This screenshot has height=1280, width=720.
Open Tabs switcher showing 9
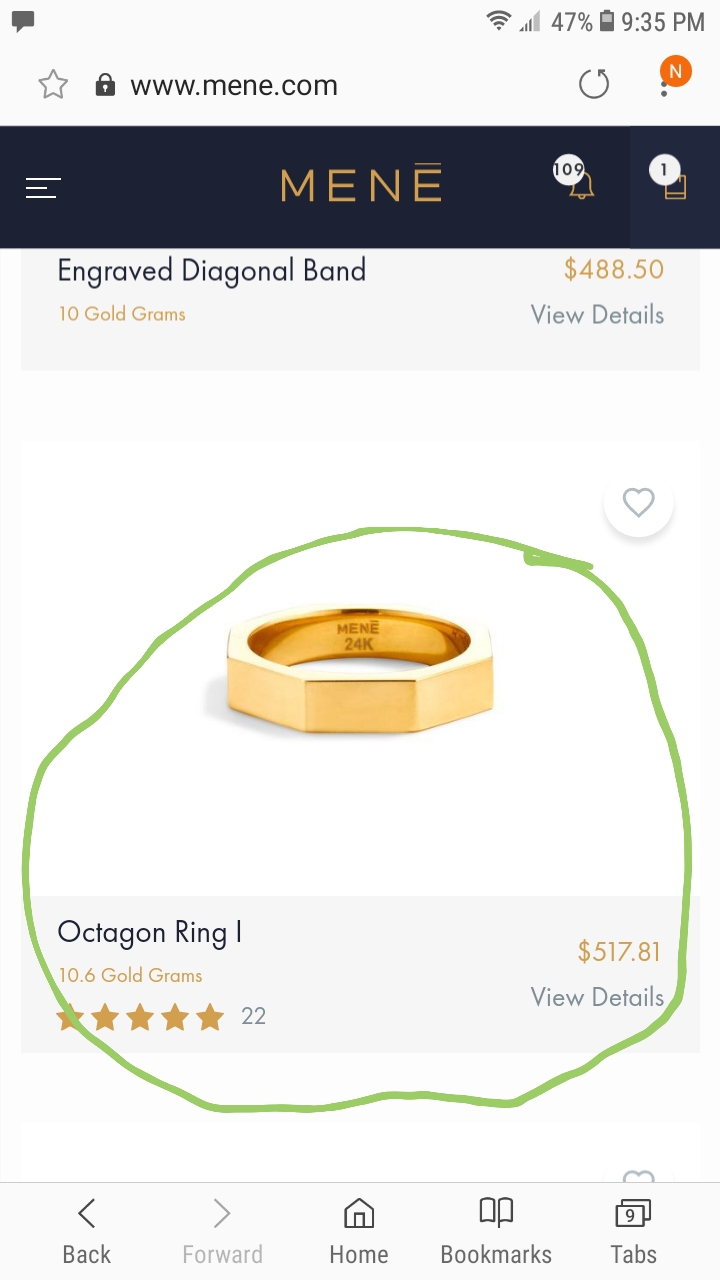pyautogui.click(x=633, y=1231)
